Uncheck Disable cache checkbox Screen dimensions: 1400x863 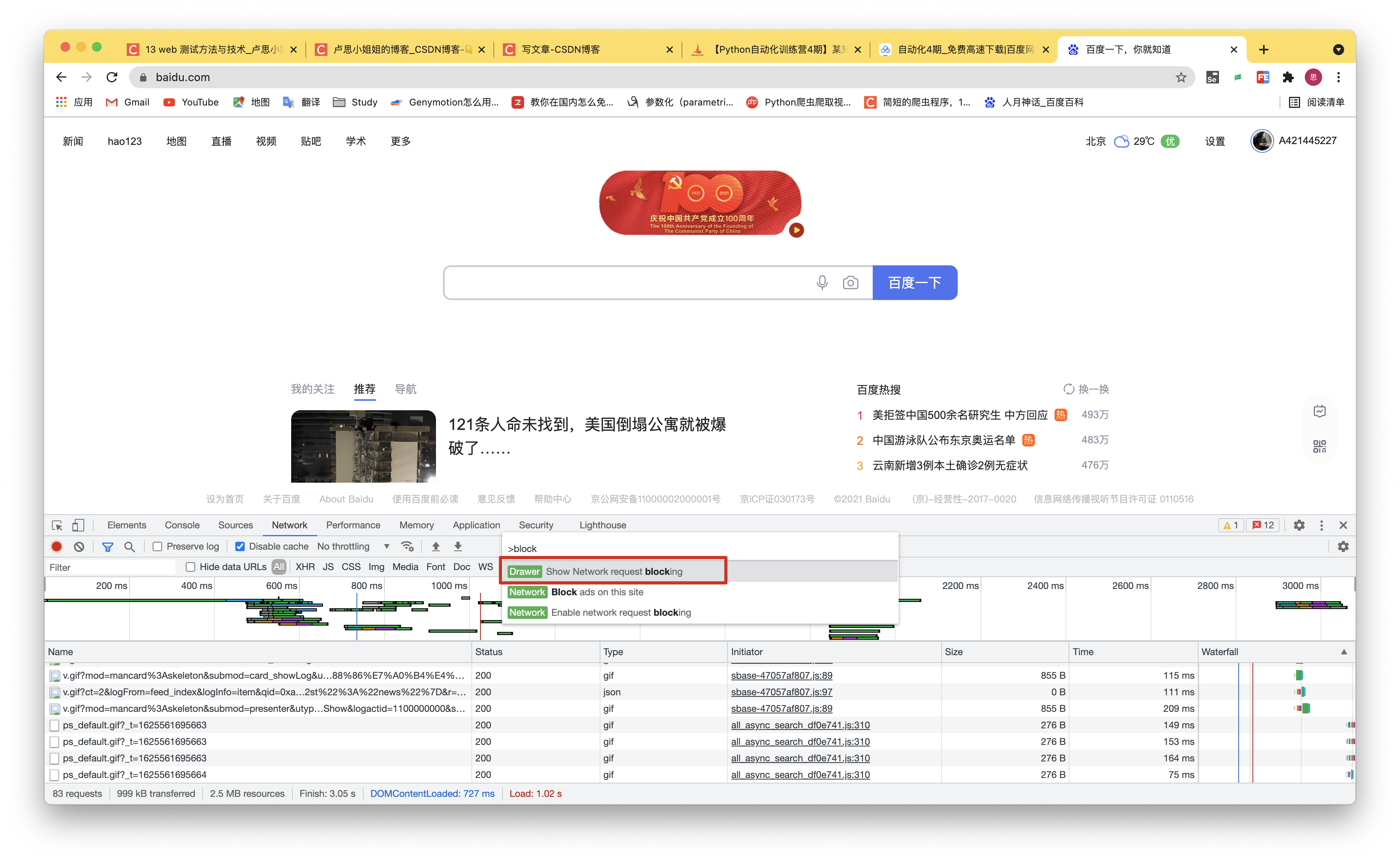click(240, 546)
